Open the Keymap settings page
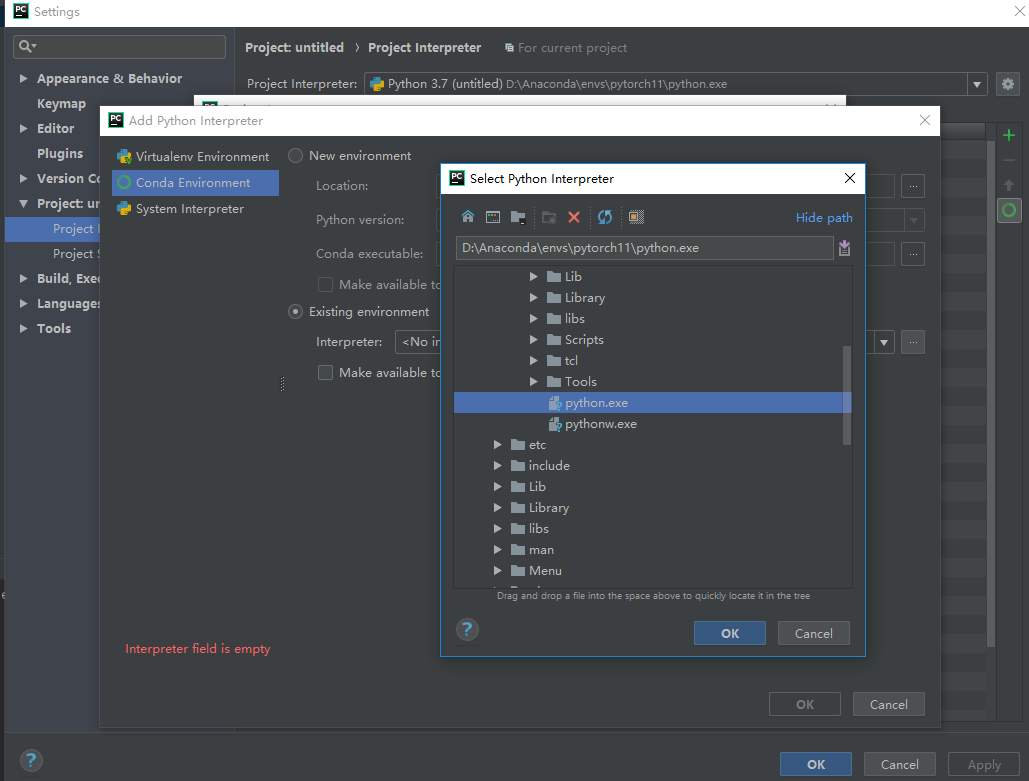The image size is (1029, 781). [61, 104]
